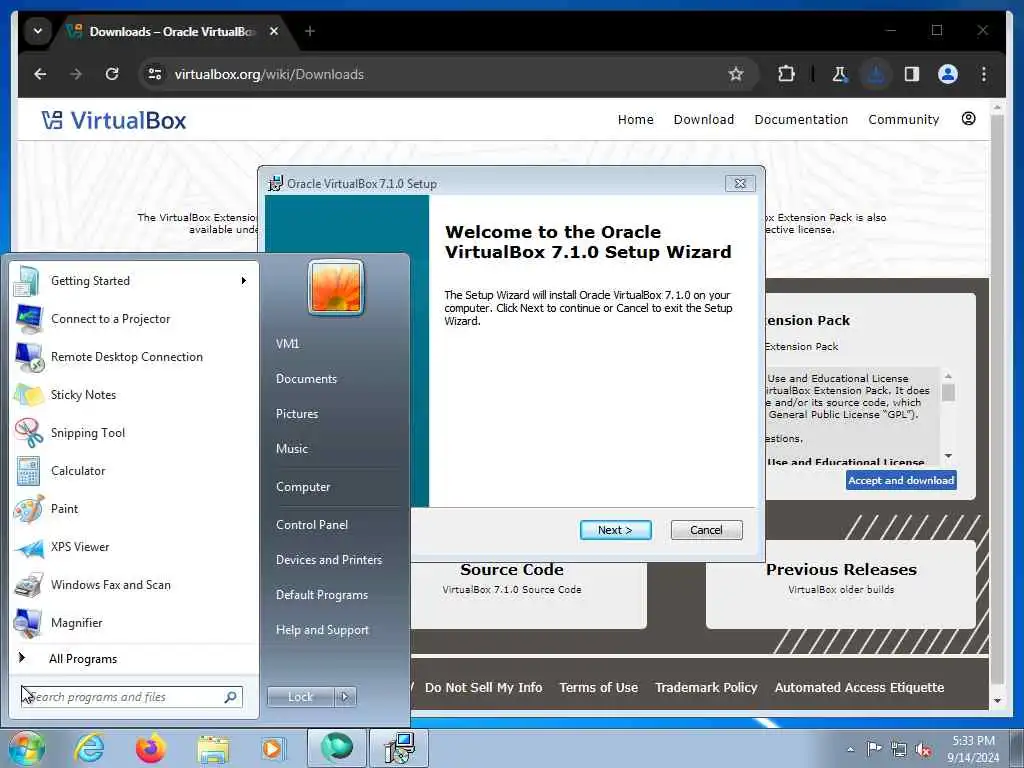Open the Trademark Policy footer link
This screenshot has height=768, width=1024.
[706, 687]
